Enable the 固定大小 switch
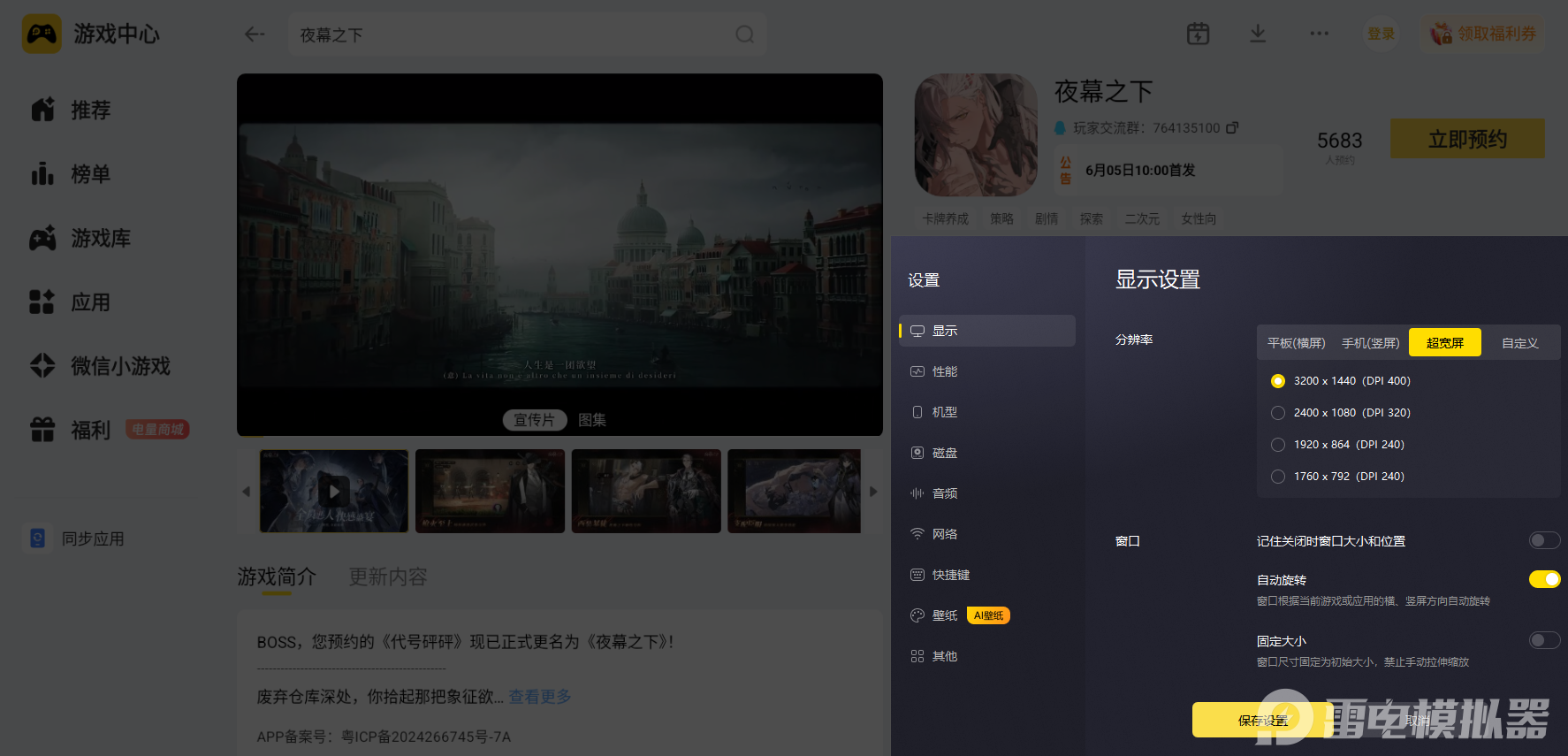Viewport: 1568px width, 756px height. click(x=1544, y=640)
